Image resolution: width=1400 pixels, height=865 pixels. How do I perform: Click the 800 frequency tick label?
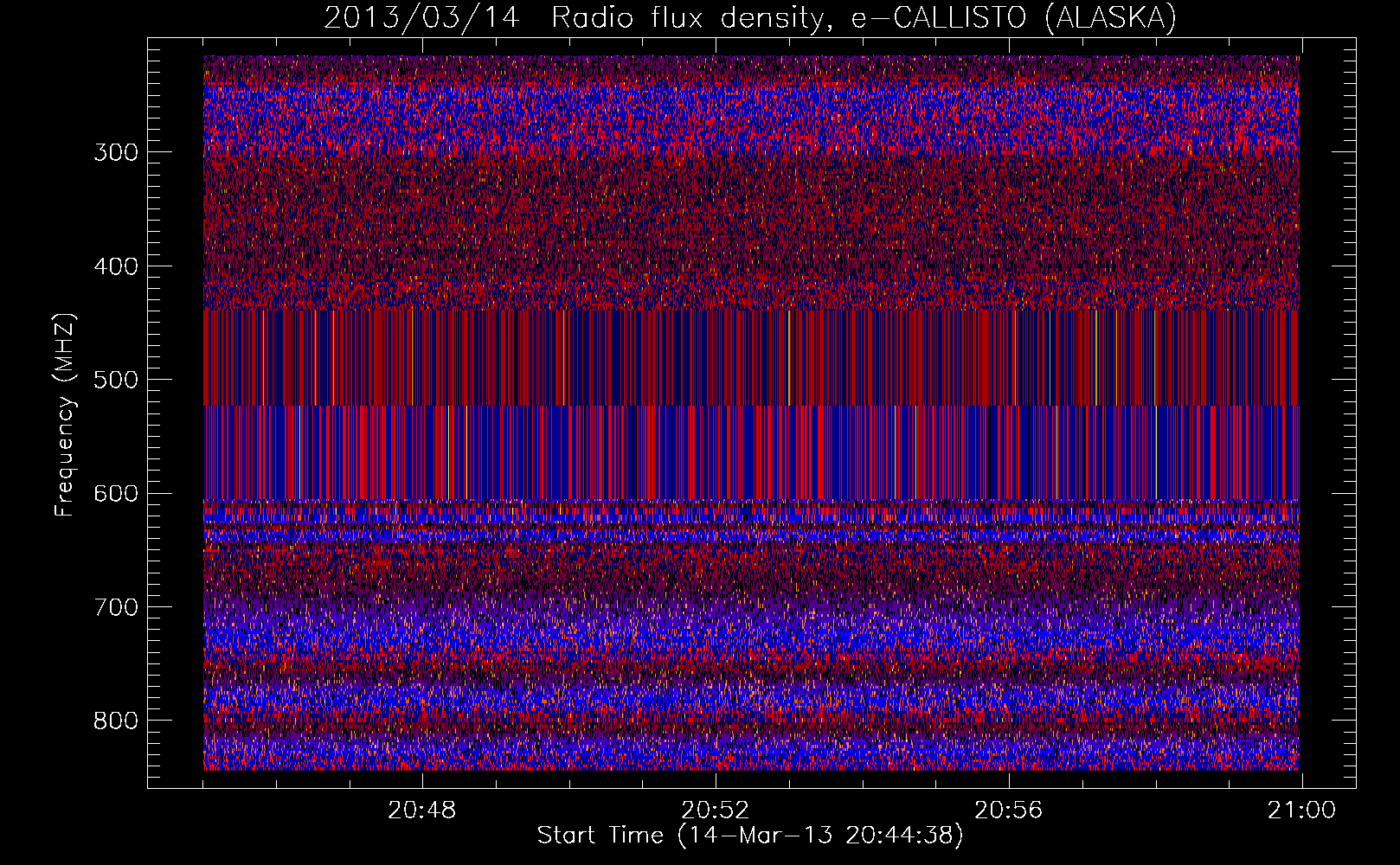pyautogui.click(x=116, y=721)
